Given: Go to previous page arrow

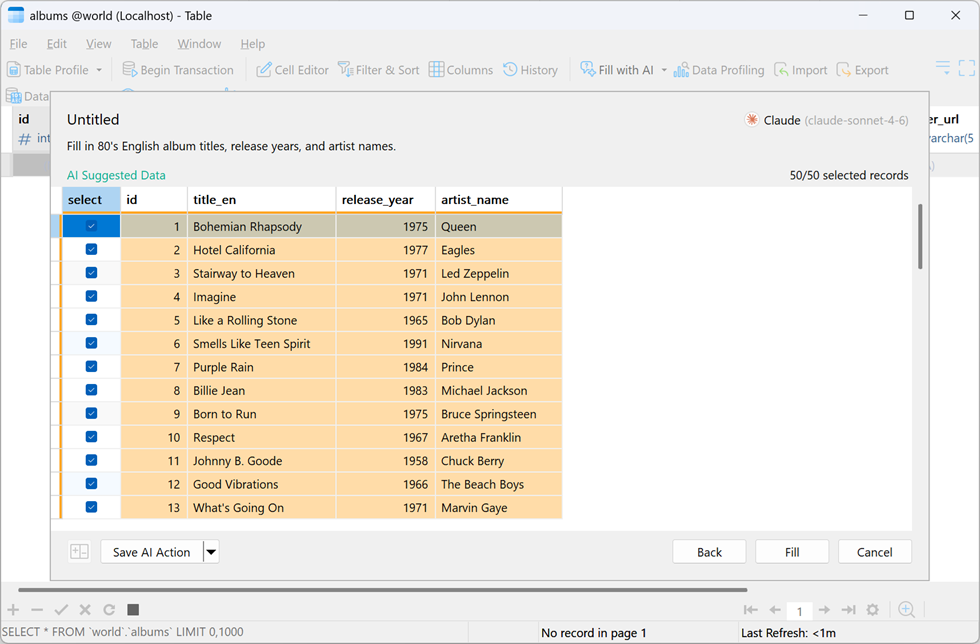Looking at the screenshot, I should point(775,610).
